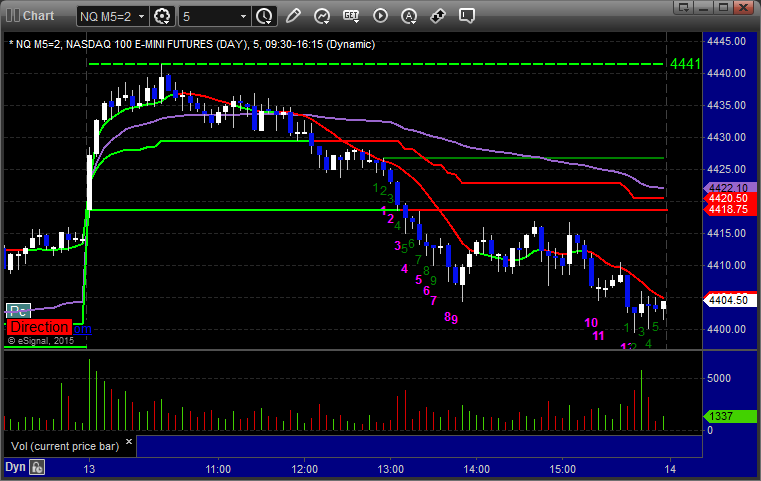The height and width of the screenshot is (481, 761).
Task: Open the studies chart-line icon menu
Action: pyautogui.click(x=321, y=16)
